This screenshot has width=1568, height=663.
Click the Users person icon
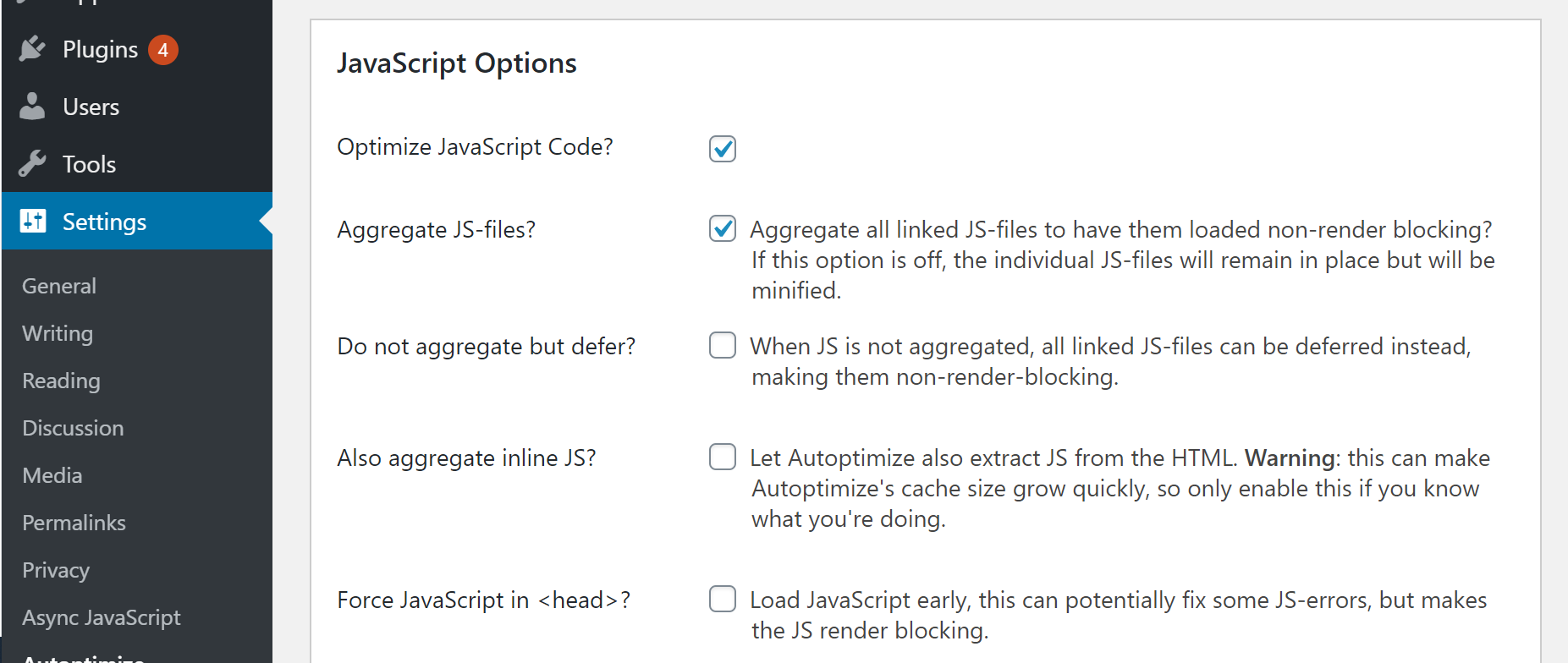[x=32, y=107]
